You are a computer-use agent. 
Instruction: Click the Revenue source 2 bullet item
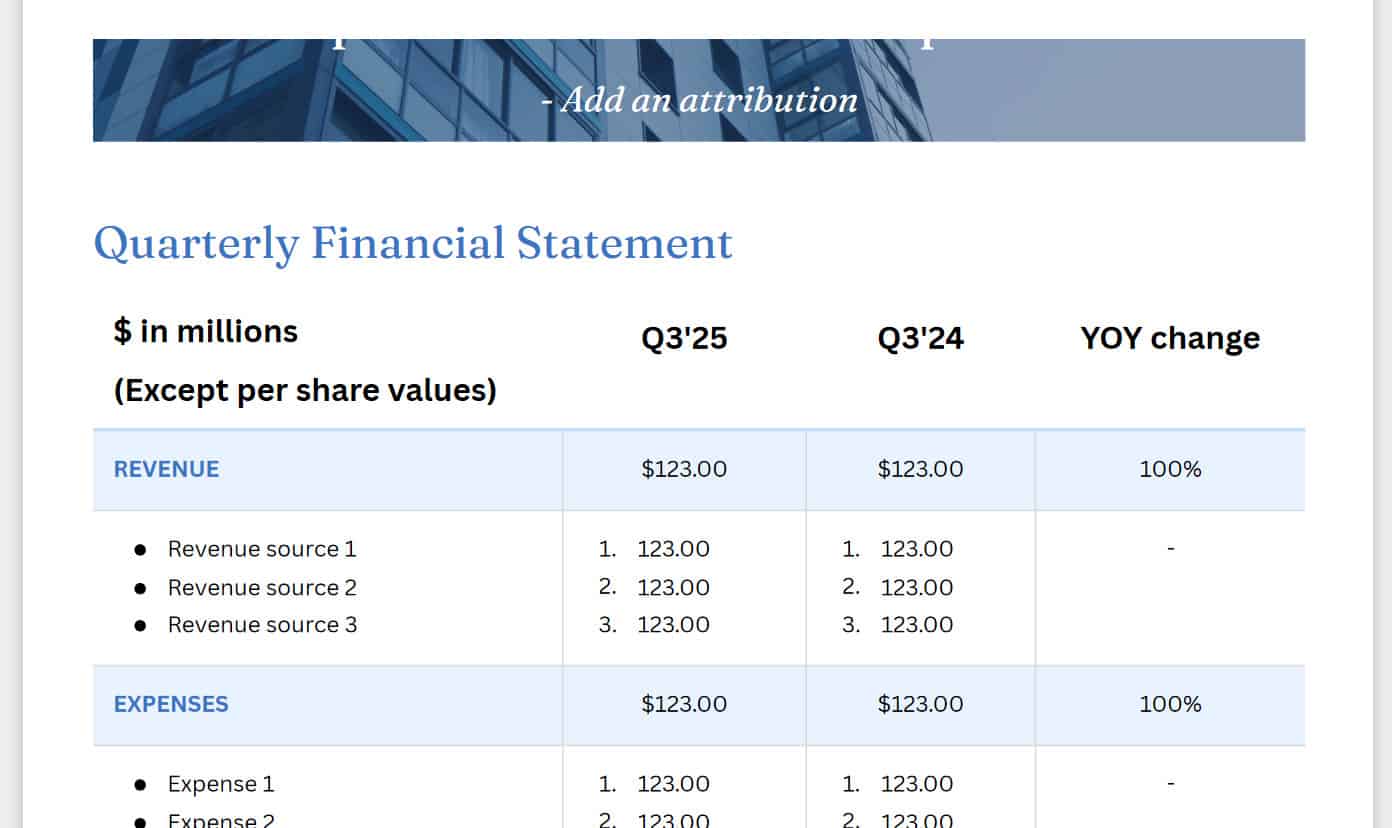(x=262, y=587)
